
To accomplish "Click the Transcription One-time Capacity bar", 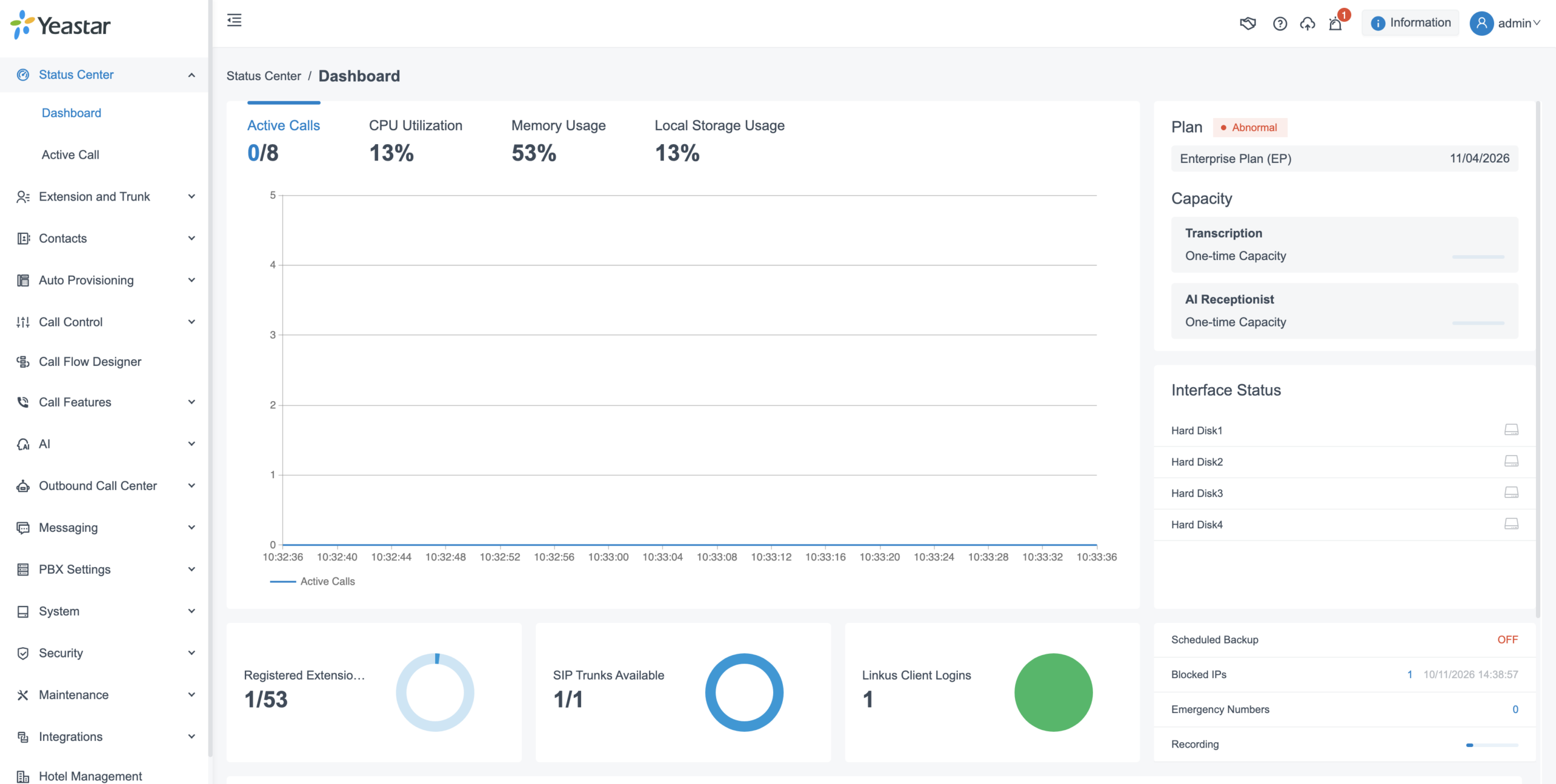I will [x=1478, y=257].
